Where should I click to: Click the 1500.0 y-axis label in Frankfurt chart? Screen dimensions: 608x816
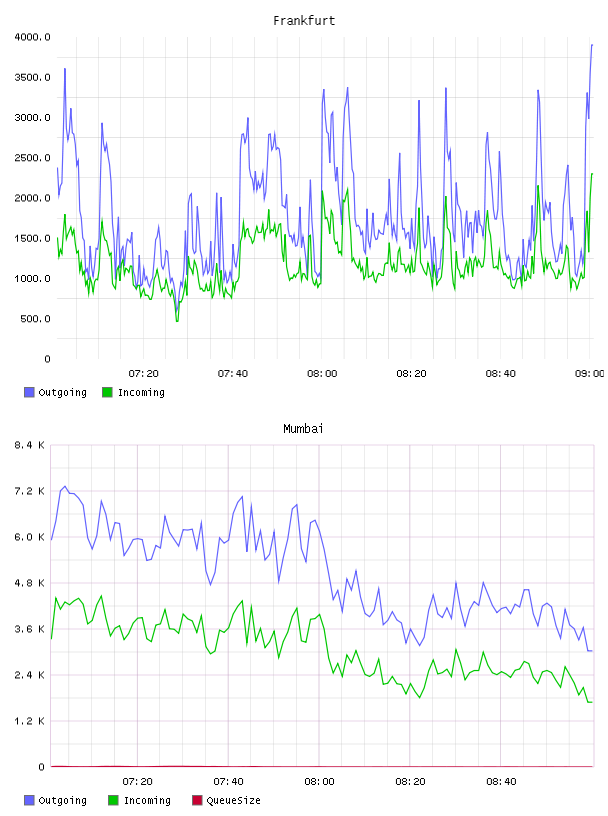pos(32,238)
